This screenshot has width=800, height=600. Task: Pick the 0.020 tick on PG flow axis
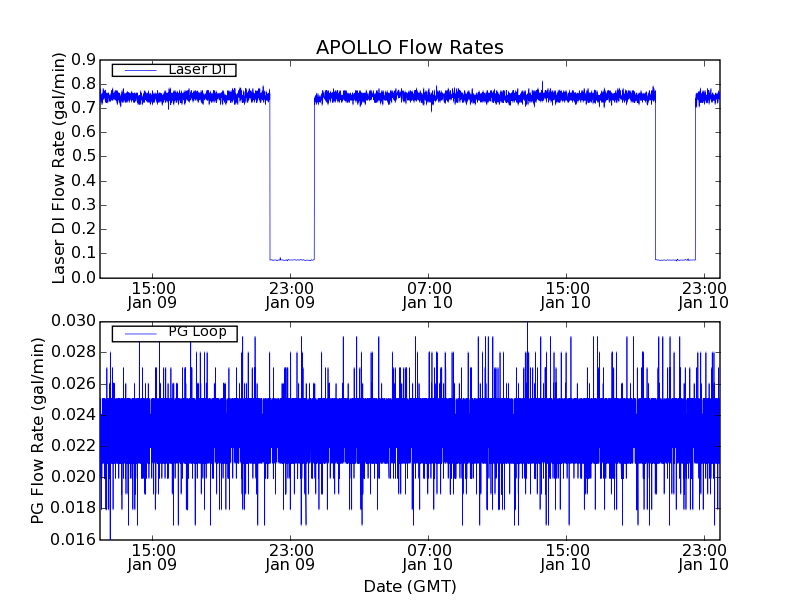pyautogui.click(x=73, y=477)
